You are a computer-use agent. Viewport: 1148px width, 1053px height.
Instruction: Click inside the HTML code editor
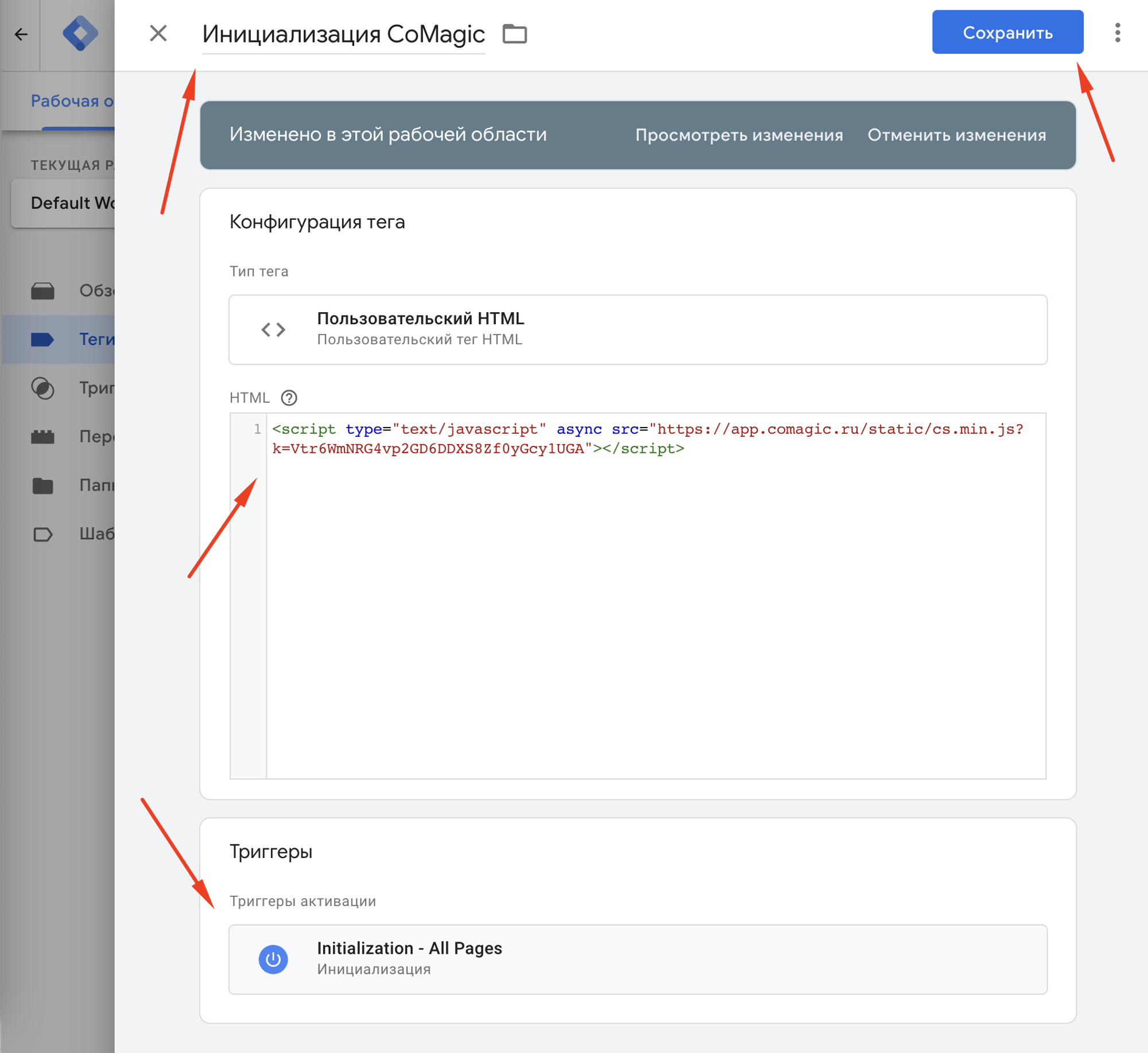tap(656, 595)
